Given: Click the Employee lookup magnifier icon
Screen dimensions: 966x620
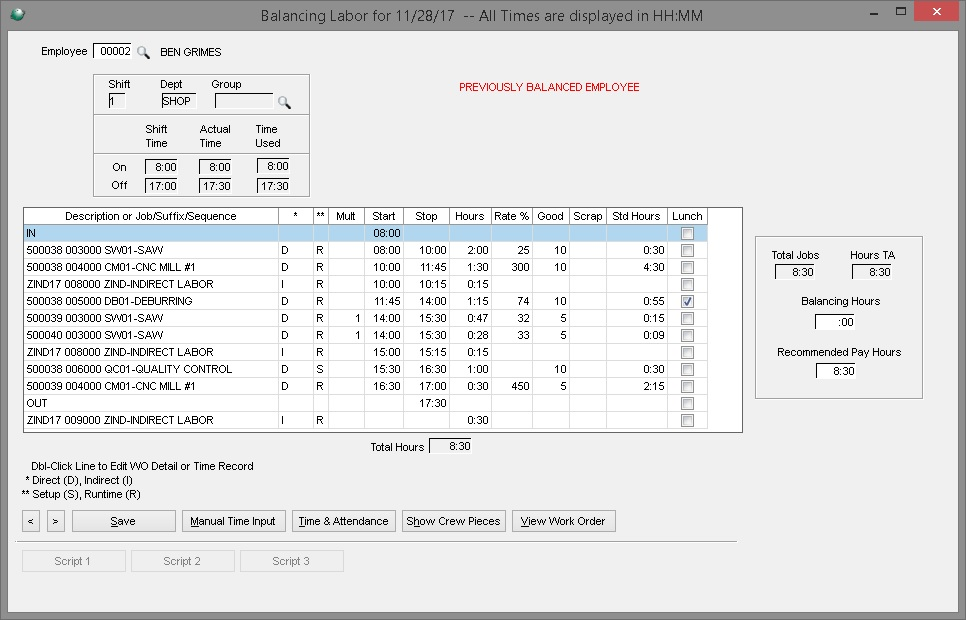Looking at the screenshot, I should pyautogui.click(x=143, y=52).
